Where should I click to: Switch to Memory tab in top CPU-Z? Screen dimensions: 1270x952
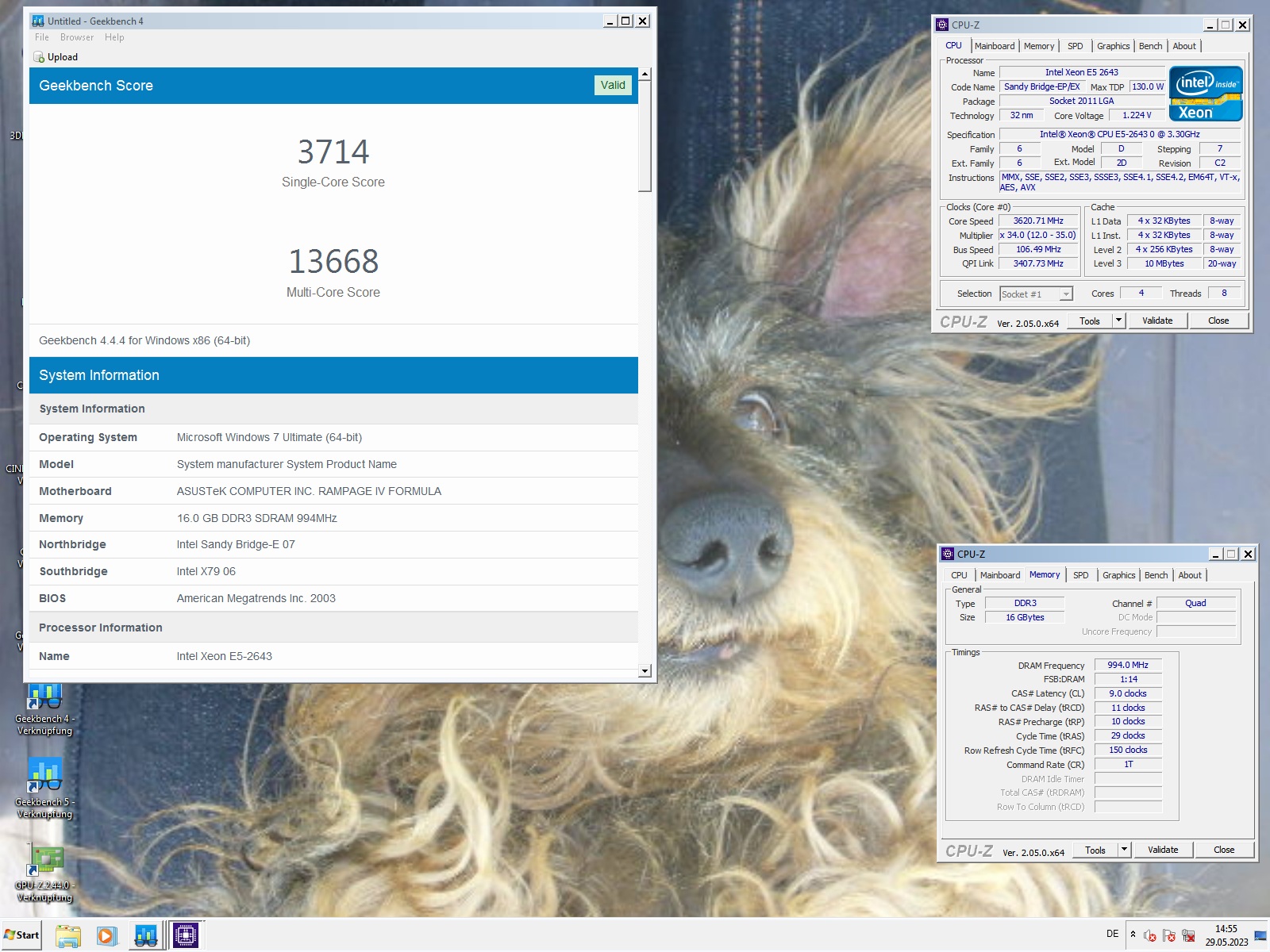(x=1039, y=46)
